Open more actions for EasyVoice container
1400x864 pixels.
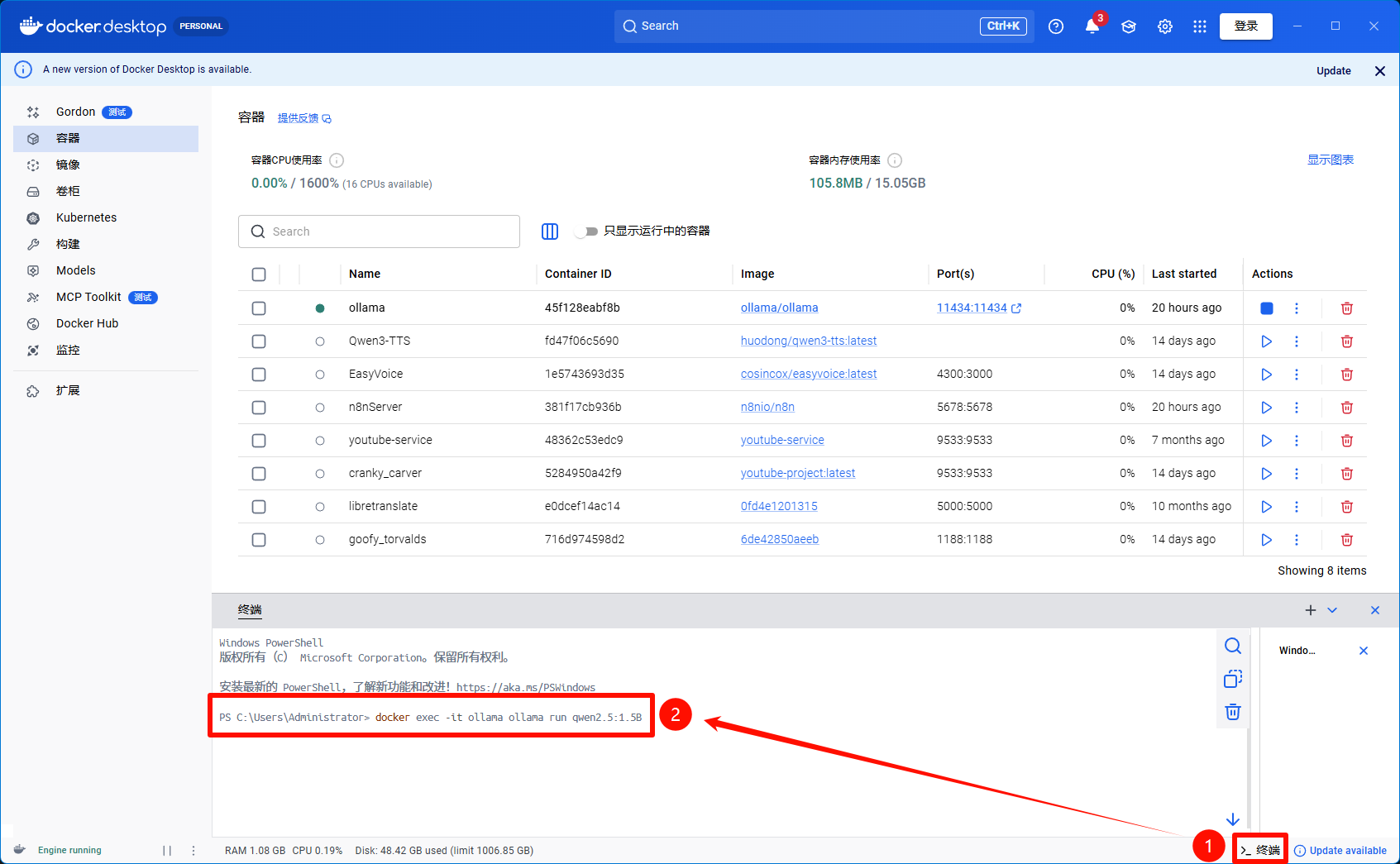(1297, 375)
